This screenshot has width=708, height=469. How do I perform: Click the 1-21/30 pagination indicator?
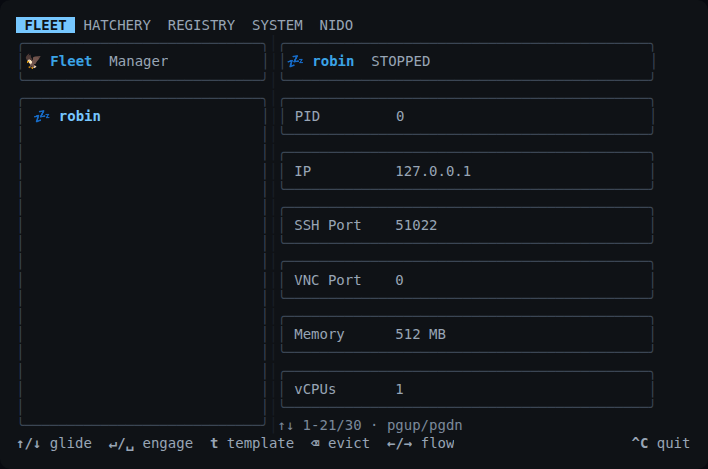tap(332, 425)
